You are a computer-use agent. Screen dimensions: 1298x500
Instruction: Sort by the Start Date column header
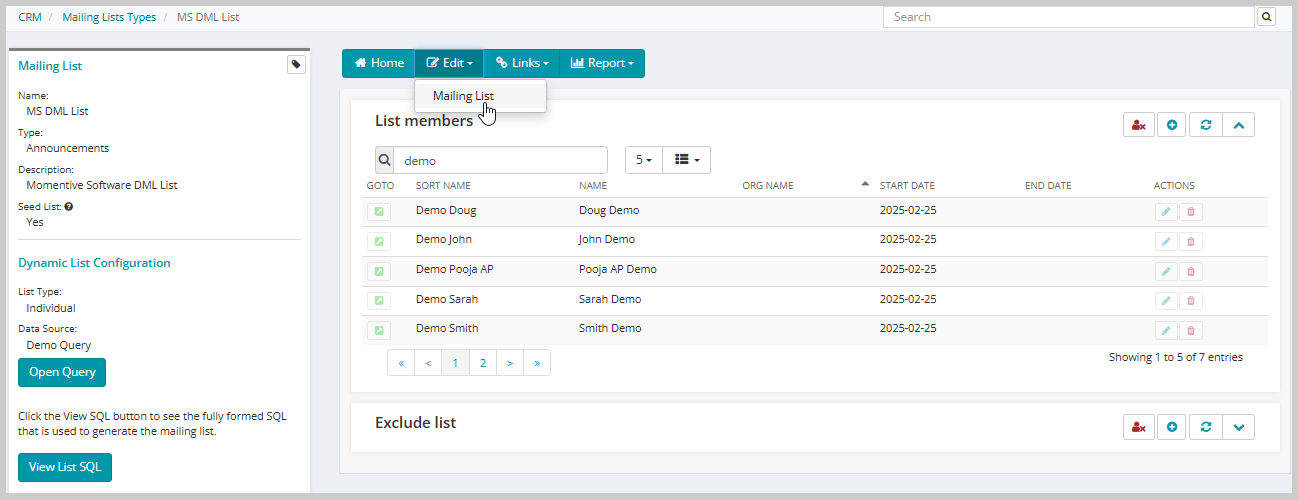point(907,186)
